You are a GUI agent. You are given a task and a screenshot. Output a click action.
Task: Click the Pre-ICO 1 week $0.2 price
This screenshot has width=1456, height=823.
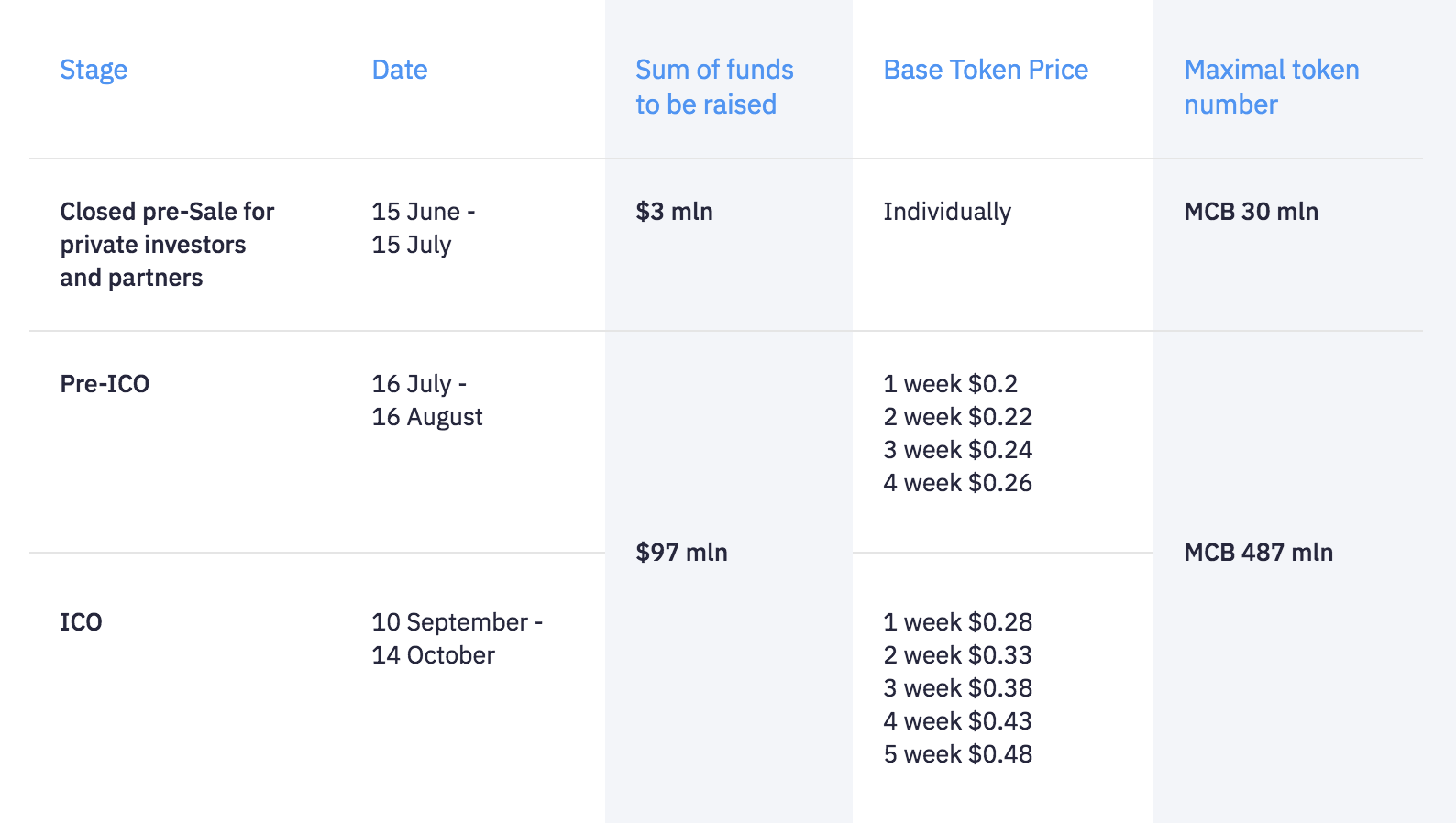950,384
